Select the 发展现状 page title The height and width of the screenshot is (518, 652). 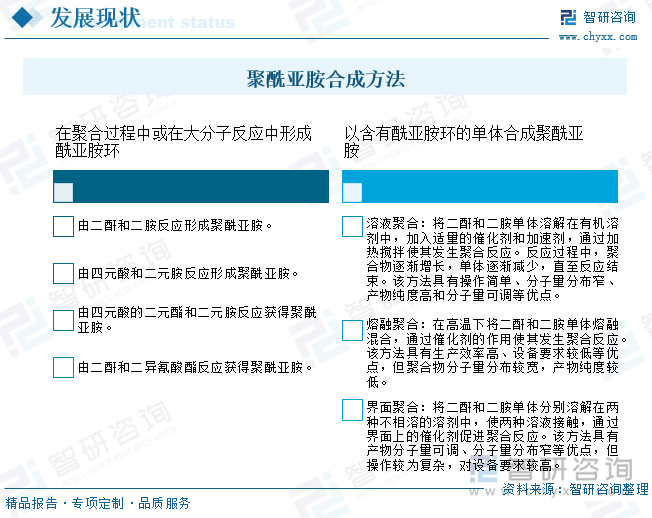[95, 18]
